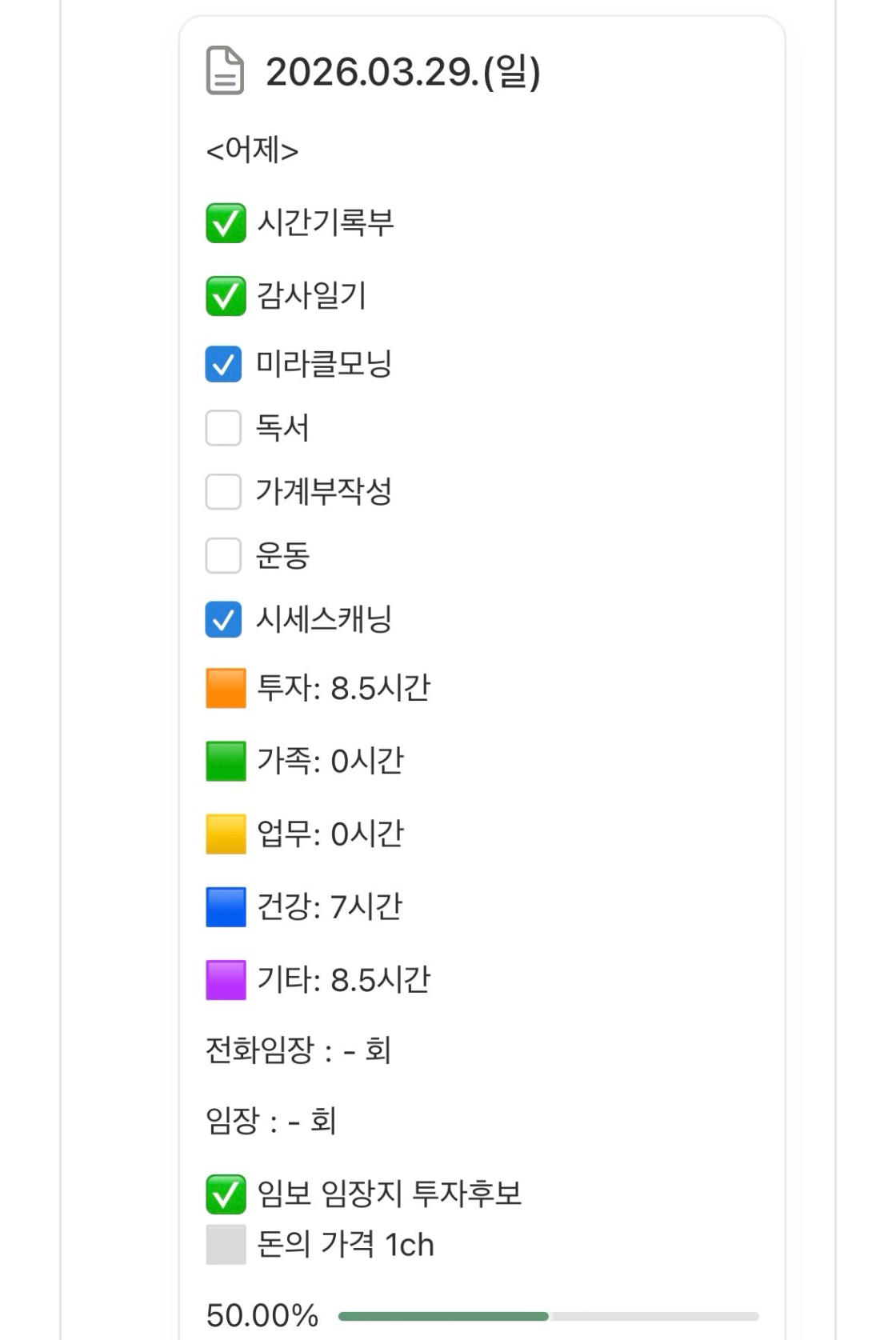Click the 임장 : - 회 text line

pos(271,1121)
